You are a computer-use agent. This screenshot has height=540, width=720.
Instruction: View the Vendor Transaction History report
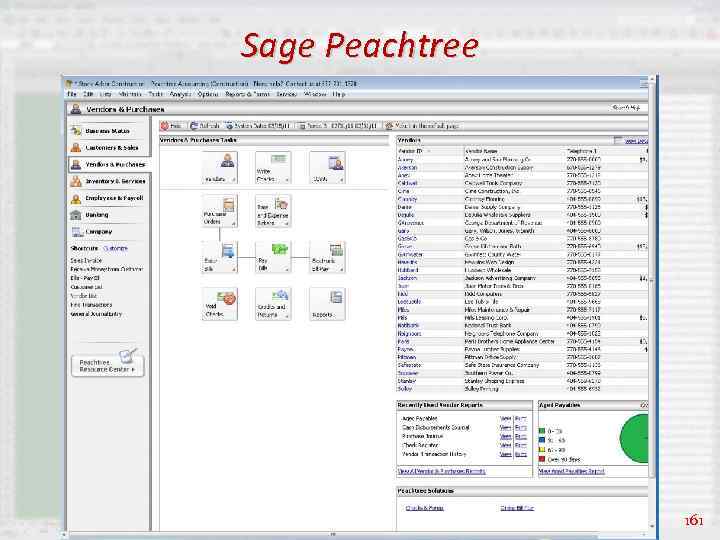[x=506, y=454]
